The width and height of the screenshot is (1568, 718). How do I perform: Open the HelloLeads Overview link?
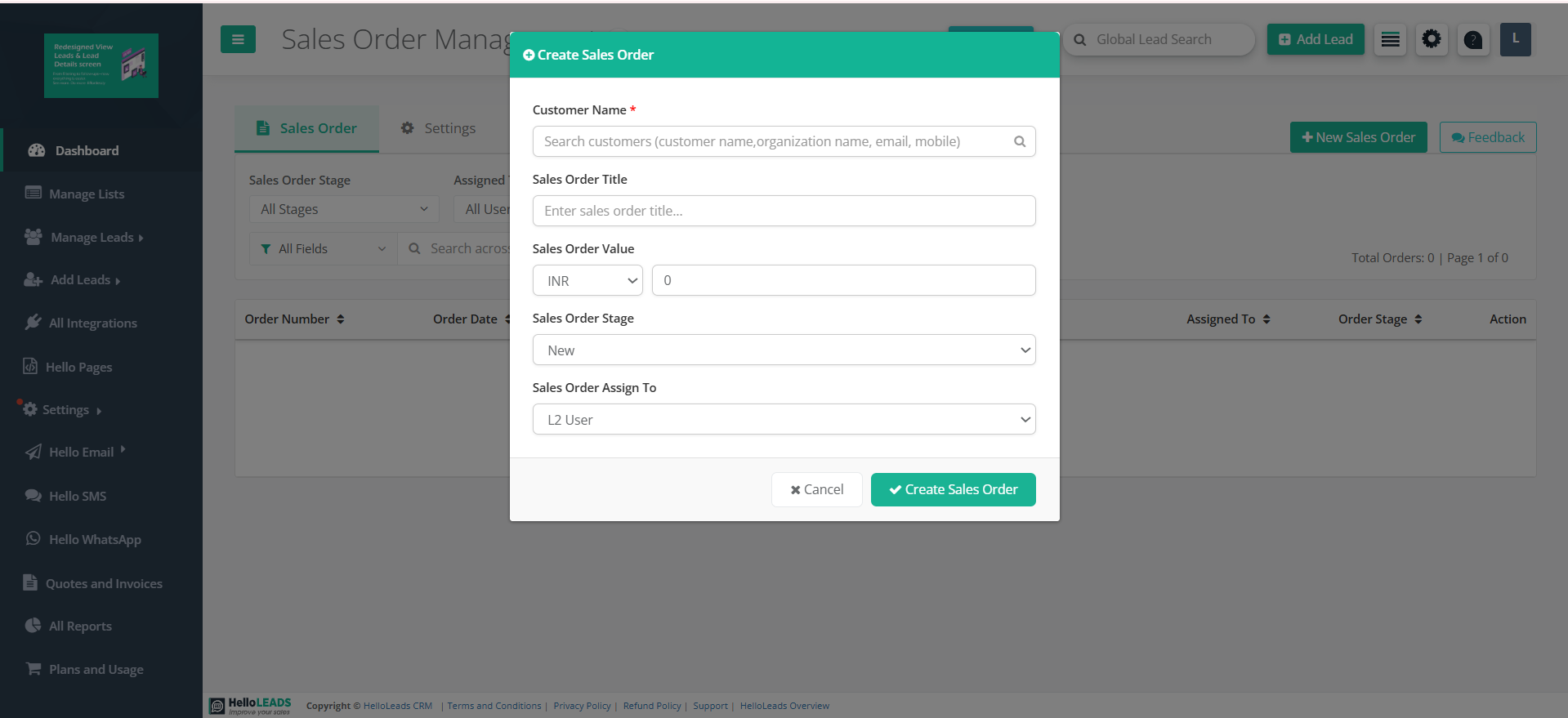click(784, 706)
